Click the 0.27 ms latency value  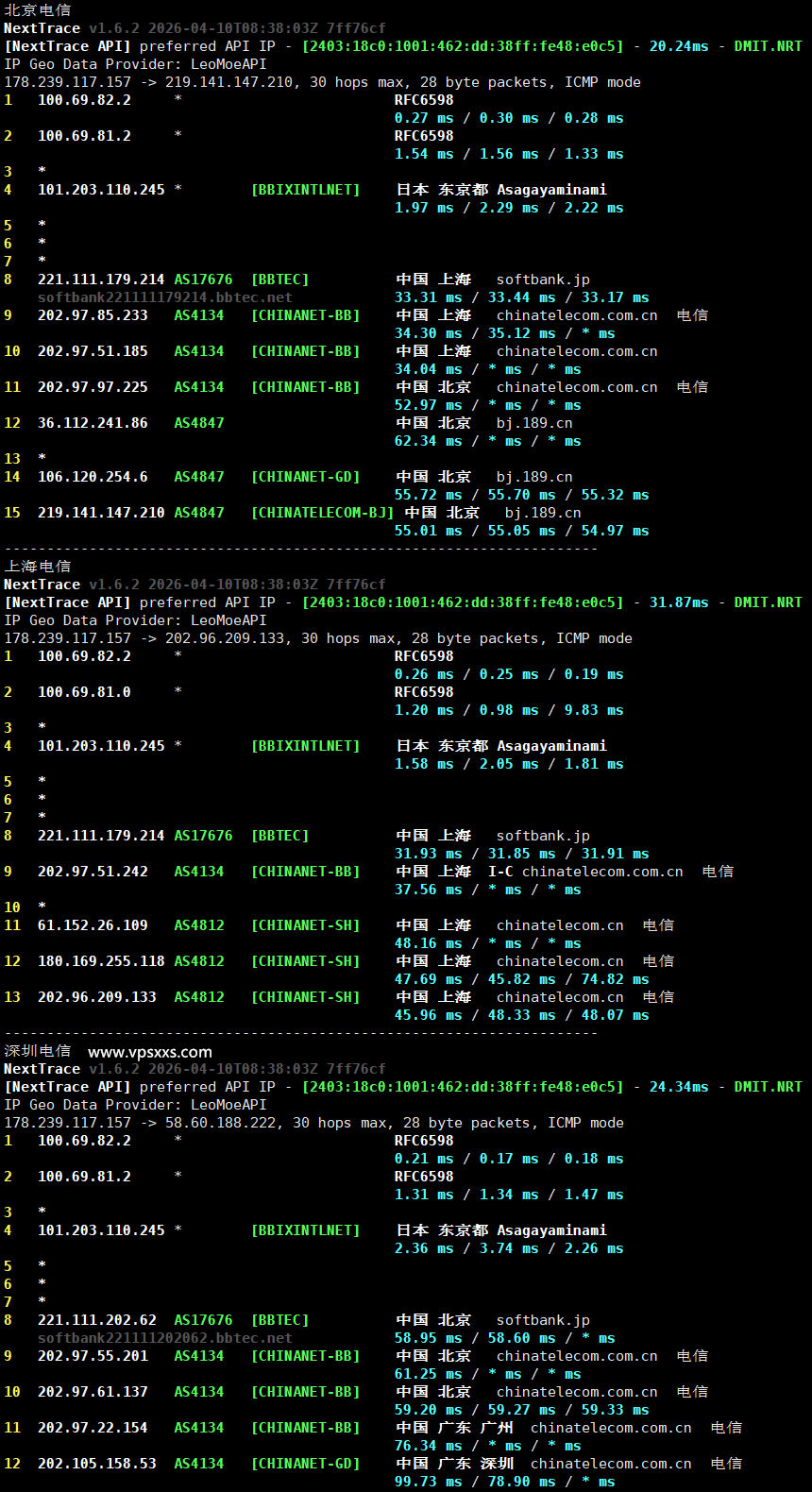(424, 118)
